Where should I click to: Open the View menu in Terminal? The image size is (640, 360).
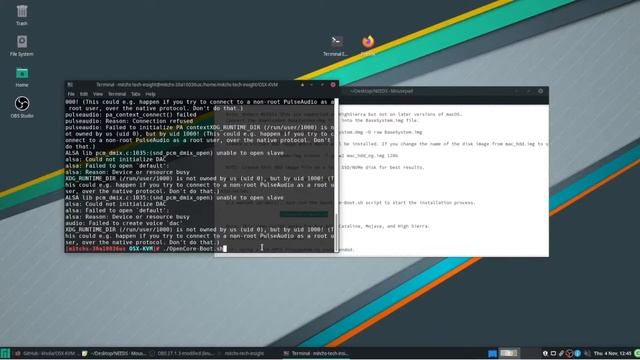pos(98,94)
